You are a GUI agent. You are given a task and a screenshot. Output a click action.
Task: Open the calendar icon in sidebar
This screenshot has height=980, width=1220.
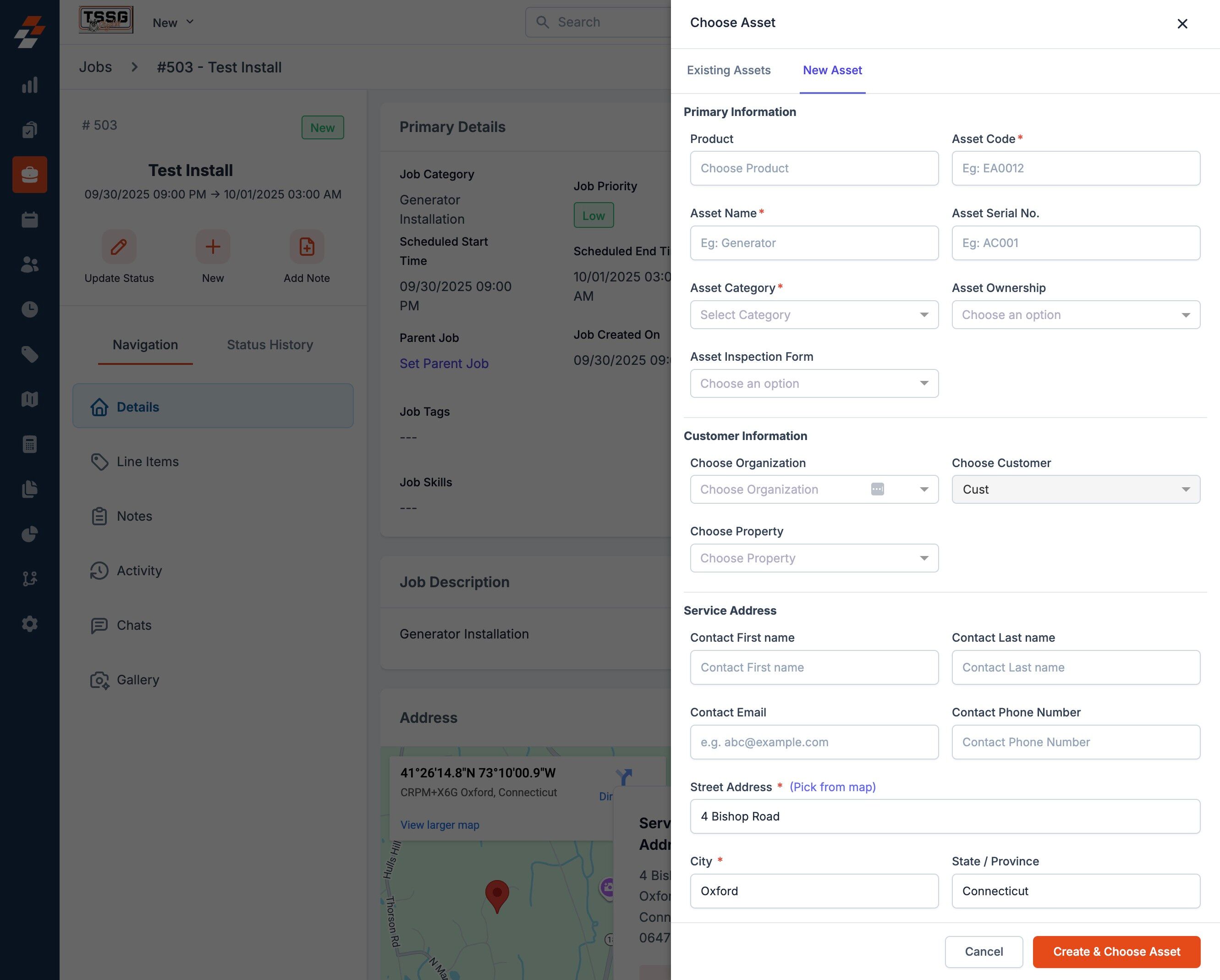(x=29, y=220)
